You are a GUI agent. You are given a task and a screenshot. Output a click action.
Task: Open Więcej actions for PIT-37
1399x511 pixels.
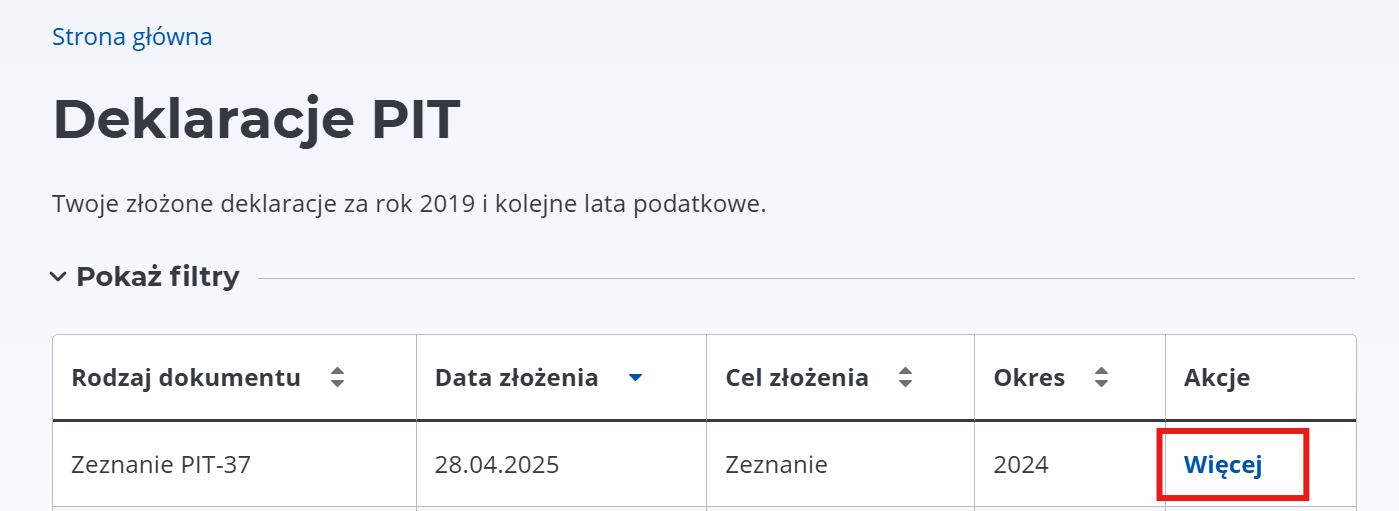1223,465
